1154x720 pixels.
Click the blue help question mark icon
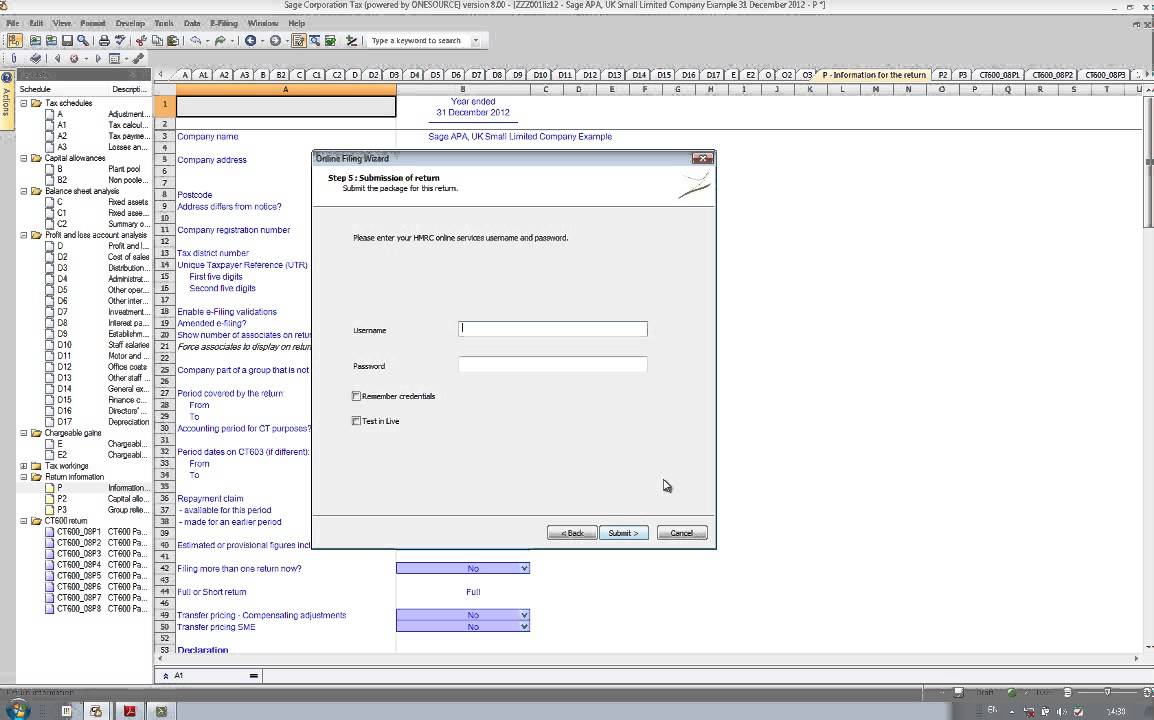pyautogui.click(x=7, y=77)
